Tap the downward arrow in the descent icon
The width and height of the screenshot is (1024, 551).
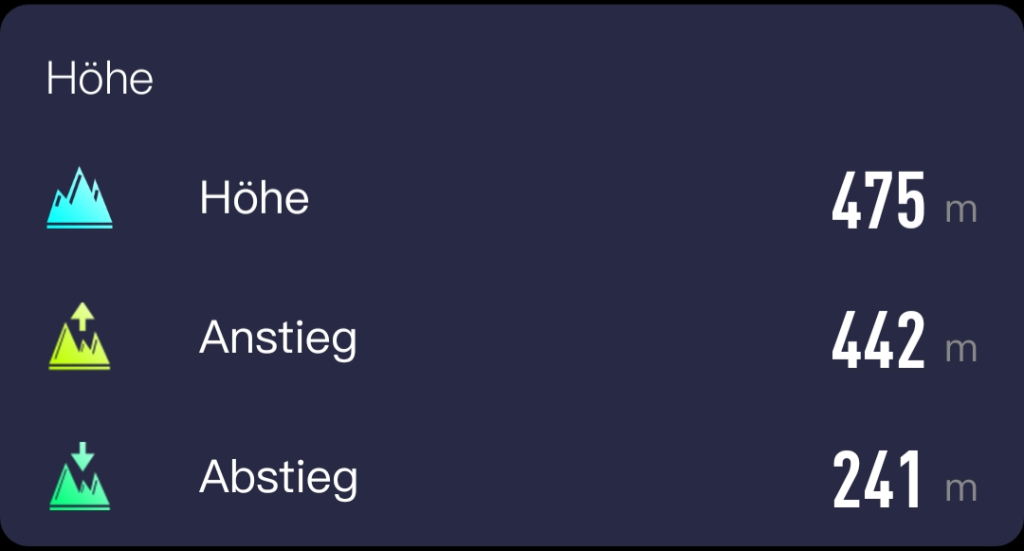click(83, 455)
